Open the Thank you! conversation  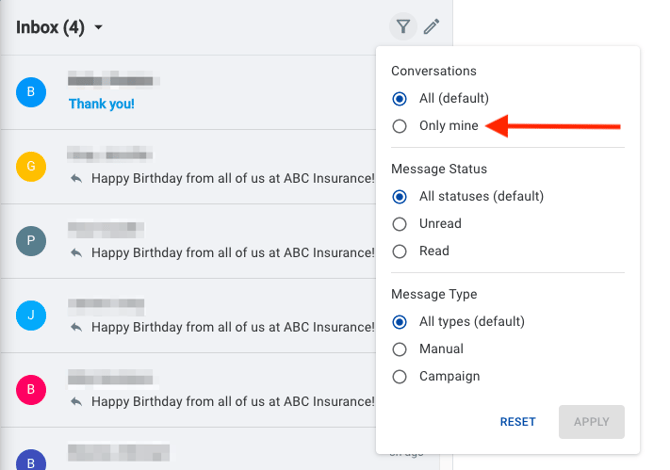click(101, 103)
